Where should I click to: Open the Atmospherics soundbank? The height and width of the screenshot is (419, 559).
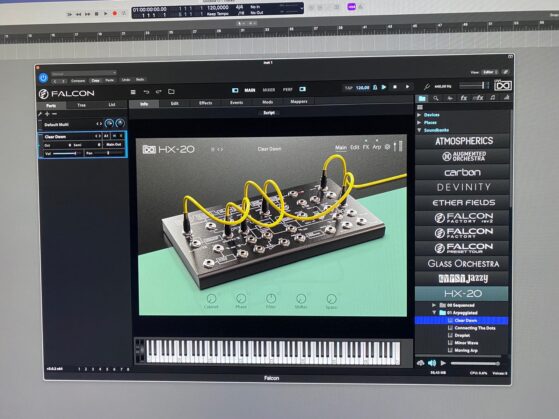(x=463, y=141)
